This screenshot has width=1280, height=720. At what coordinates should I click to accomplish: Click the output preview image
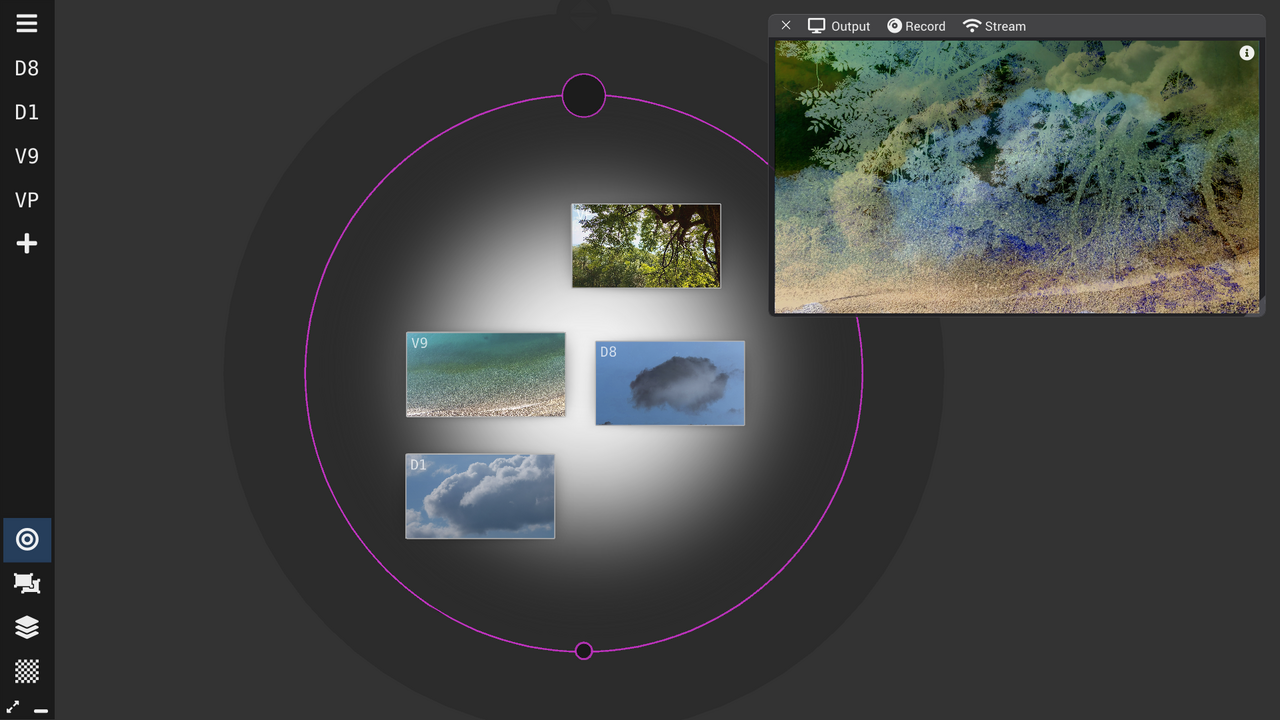point(1017,177)
